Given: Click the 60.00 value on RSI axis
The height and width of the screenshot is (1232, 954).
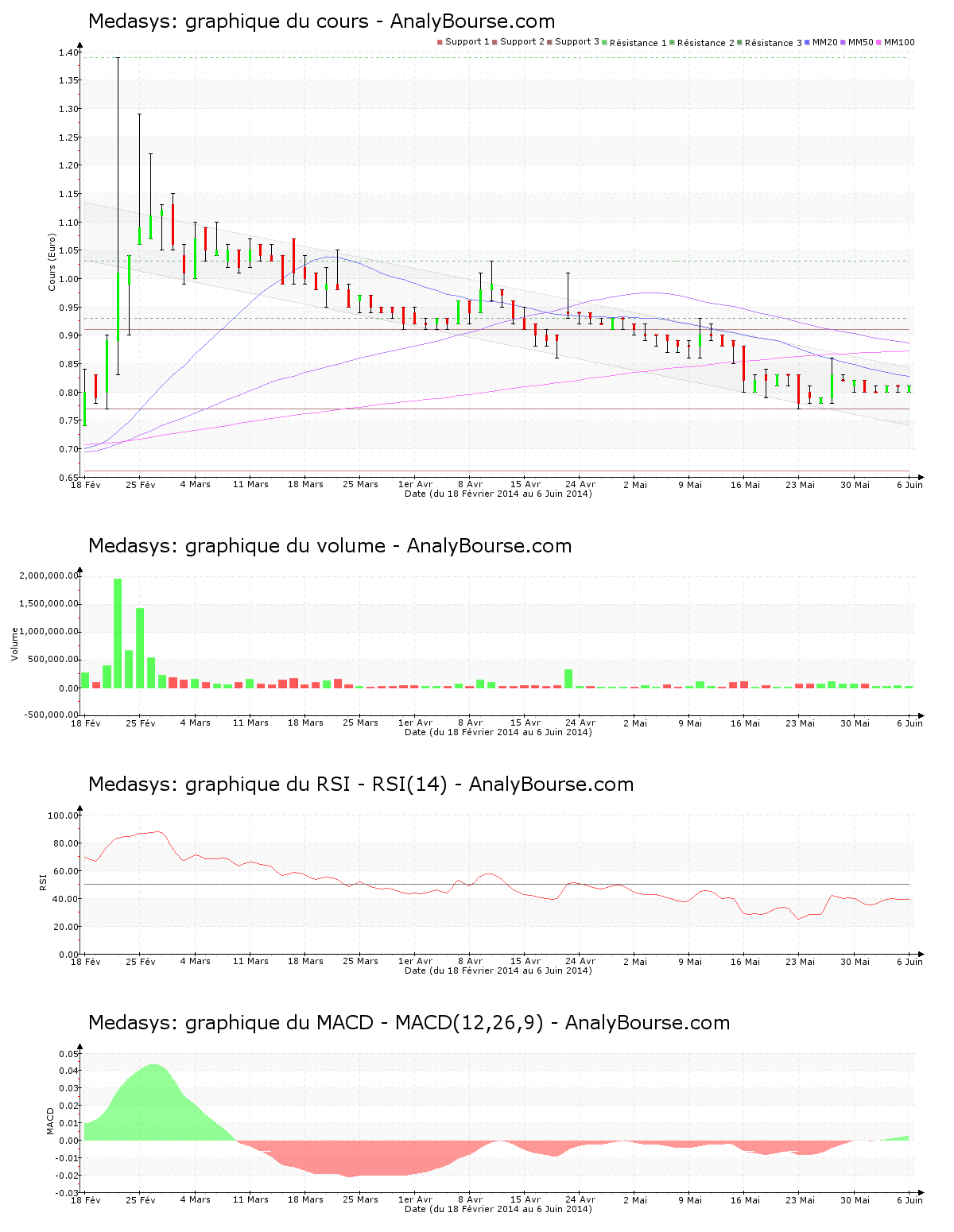Looking at the screenshot, I should click(65, 871).
